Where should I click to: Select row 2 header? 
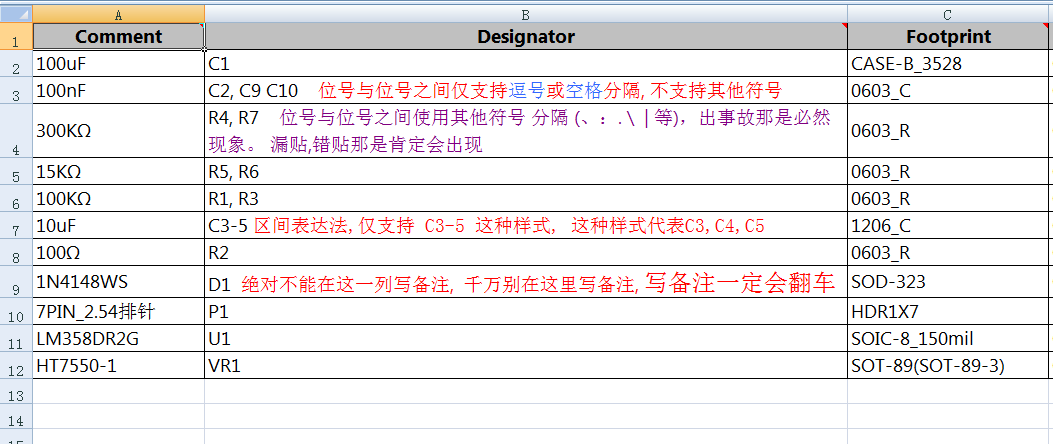pos(16,65)
